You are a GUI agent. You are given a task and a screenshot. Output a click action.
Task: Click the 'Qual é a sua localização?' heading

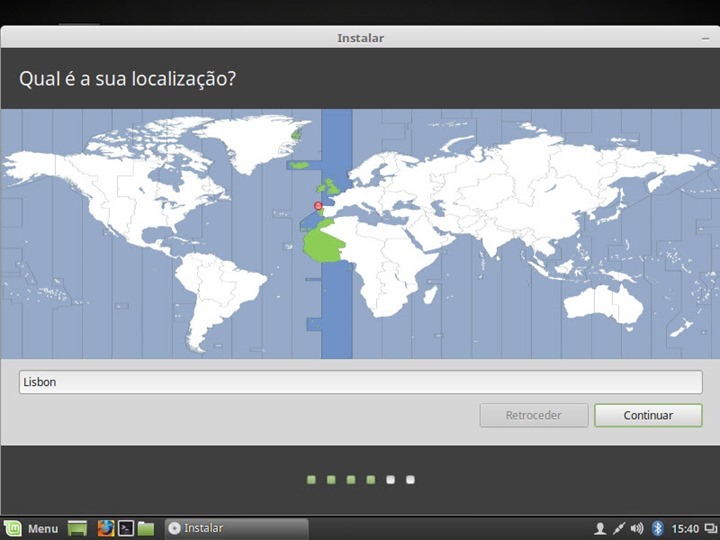(x=127, y=79)
